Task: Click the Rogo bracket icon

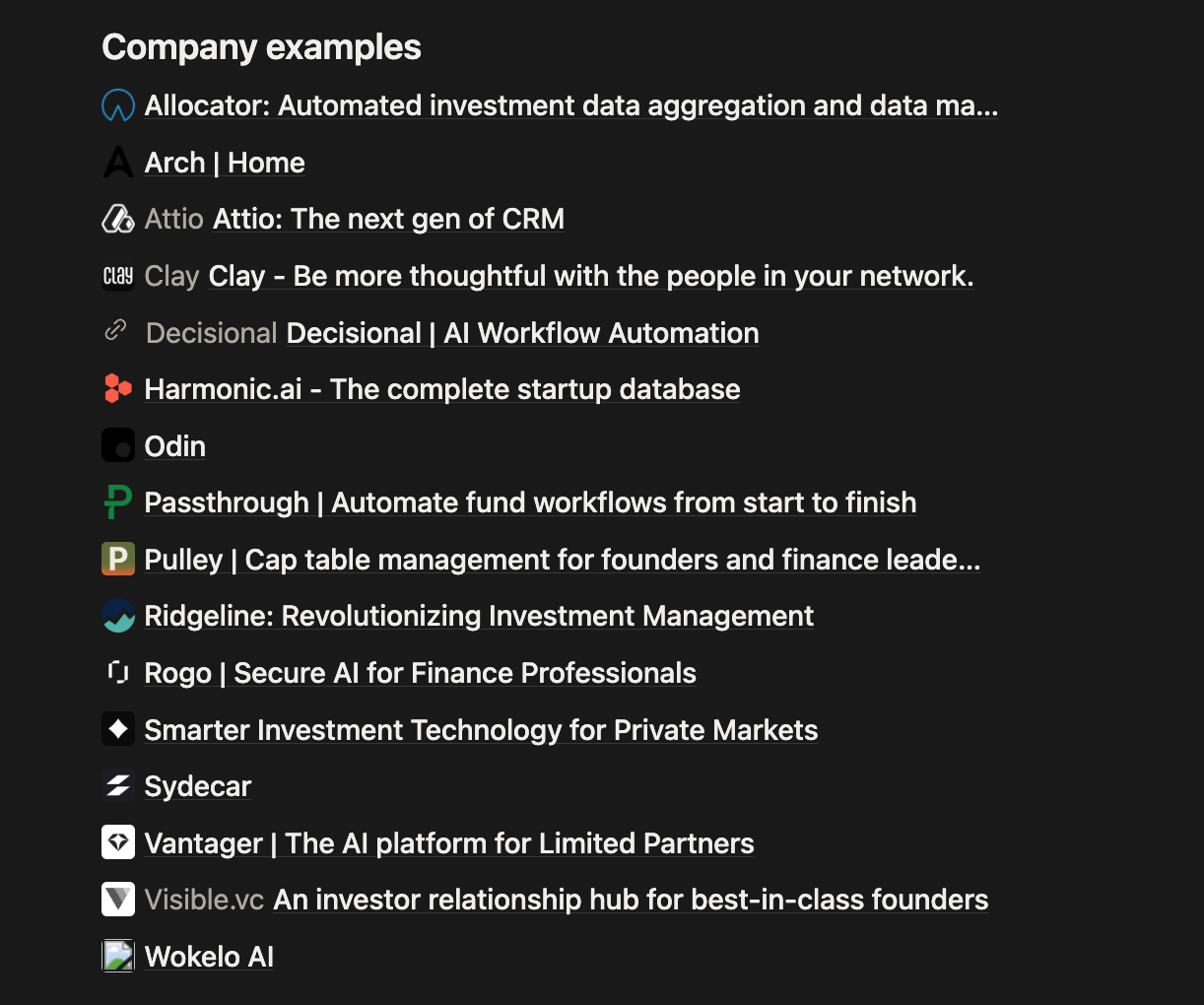Action: (118, 673)
